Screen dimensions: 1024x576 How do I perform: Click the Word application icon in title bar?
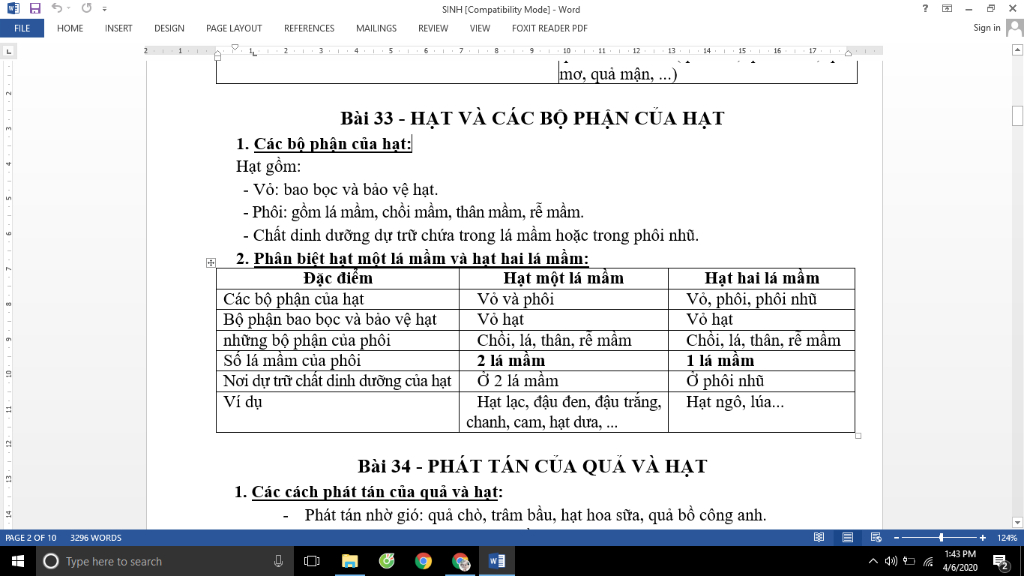pos(13,8)
